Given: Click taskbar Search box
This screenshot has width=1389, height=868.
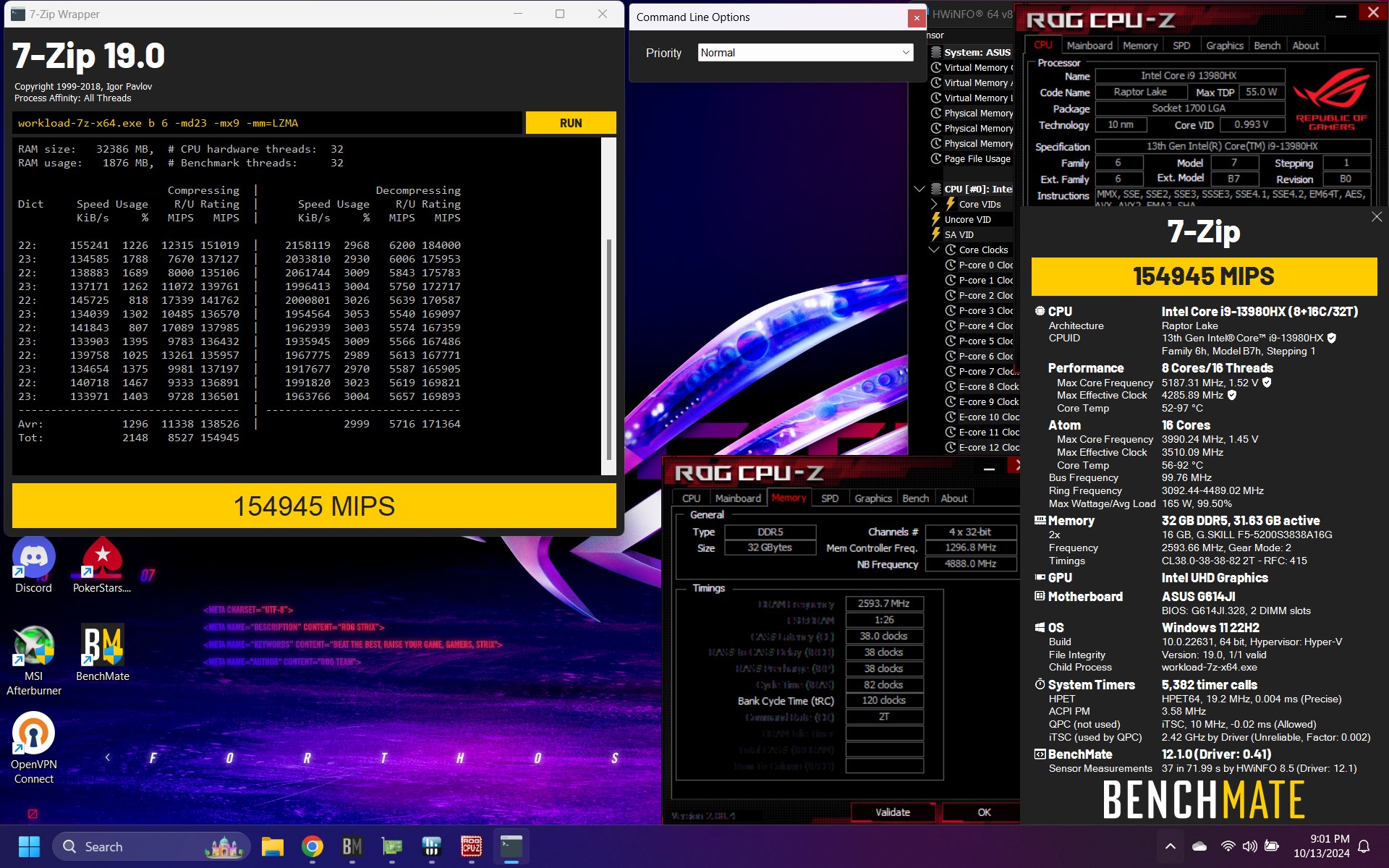Looking at the screenshot, I should click(x=151, y=846).
